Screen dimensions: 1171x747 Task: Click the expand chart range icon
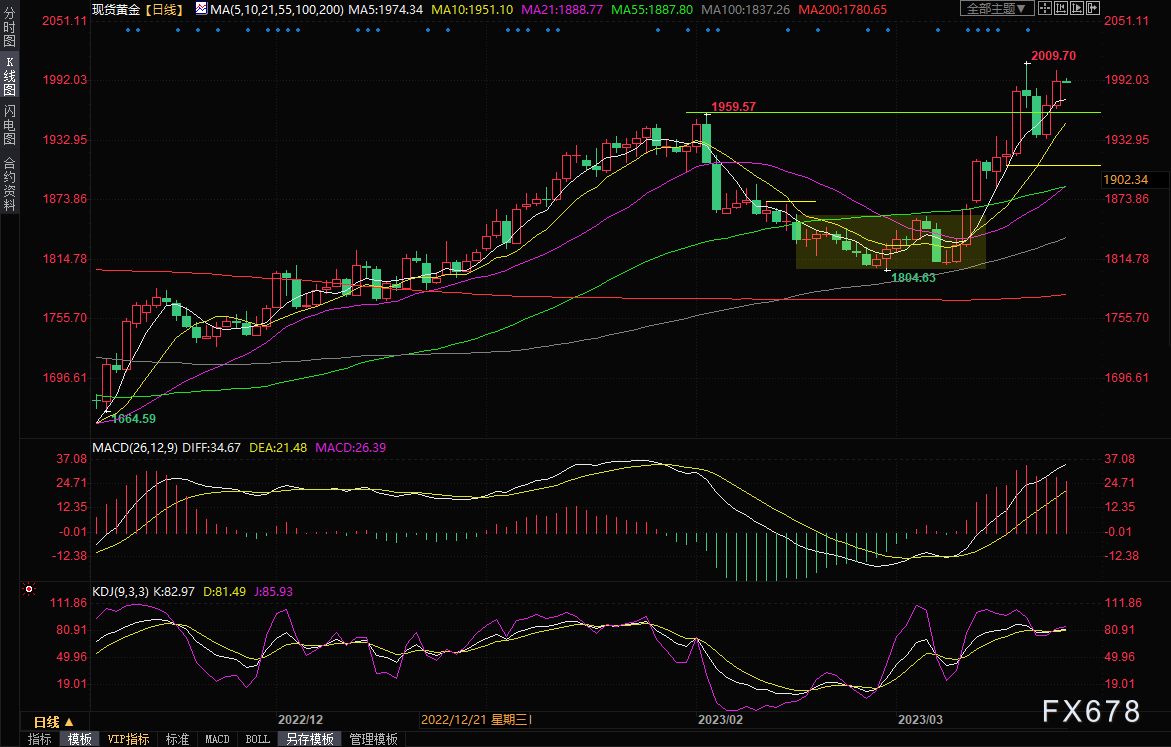click(x=1077, y=8)
